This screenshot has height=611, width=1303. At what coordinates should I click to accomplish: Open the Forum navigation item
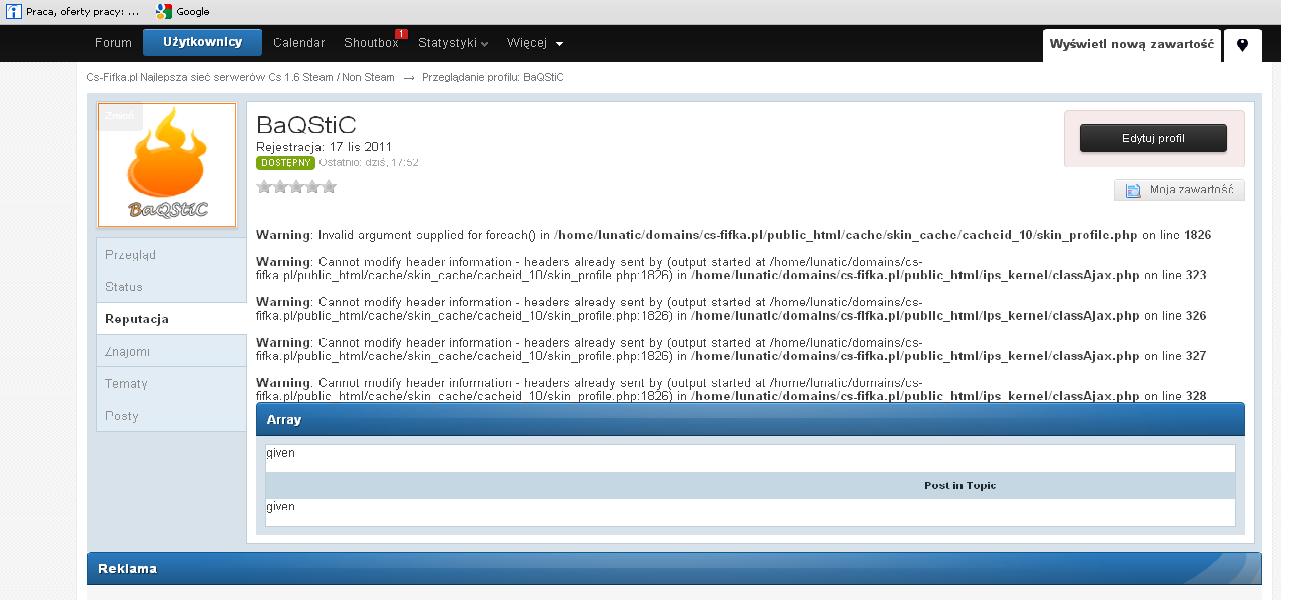point(113,43)
